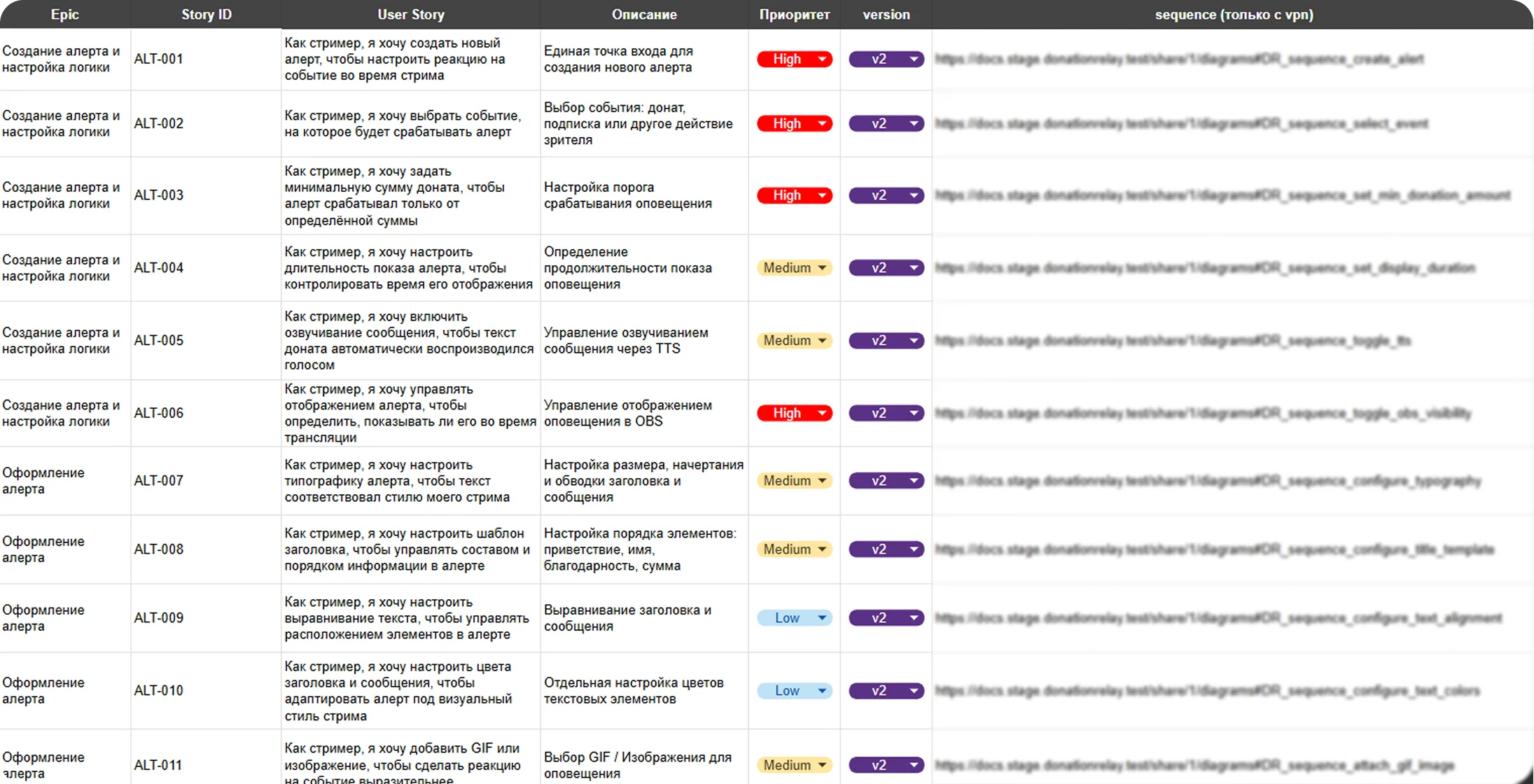Open the High priority dropdown for ALT-006
Screen dimensions: 1534x784
point(795,414)
